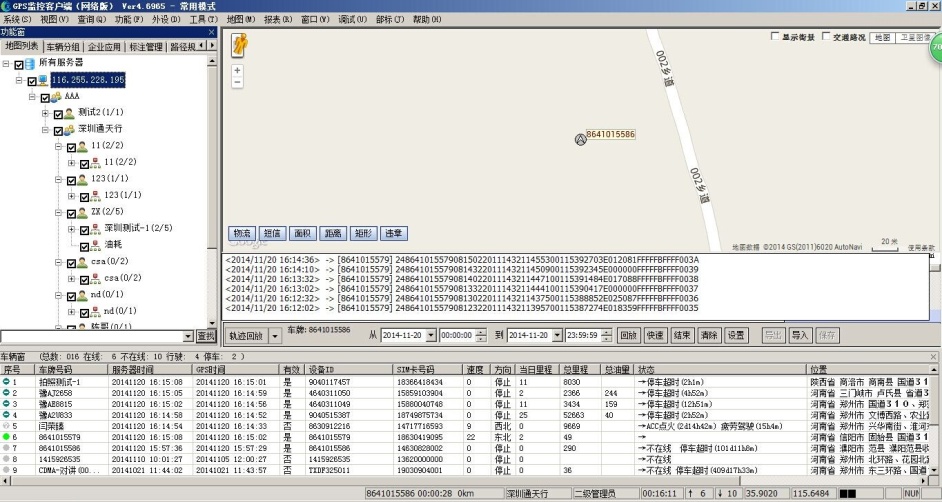Switch to the 车辆分组 tab

pos(63,46)
